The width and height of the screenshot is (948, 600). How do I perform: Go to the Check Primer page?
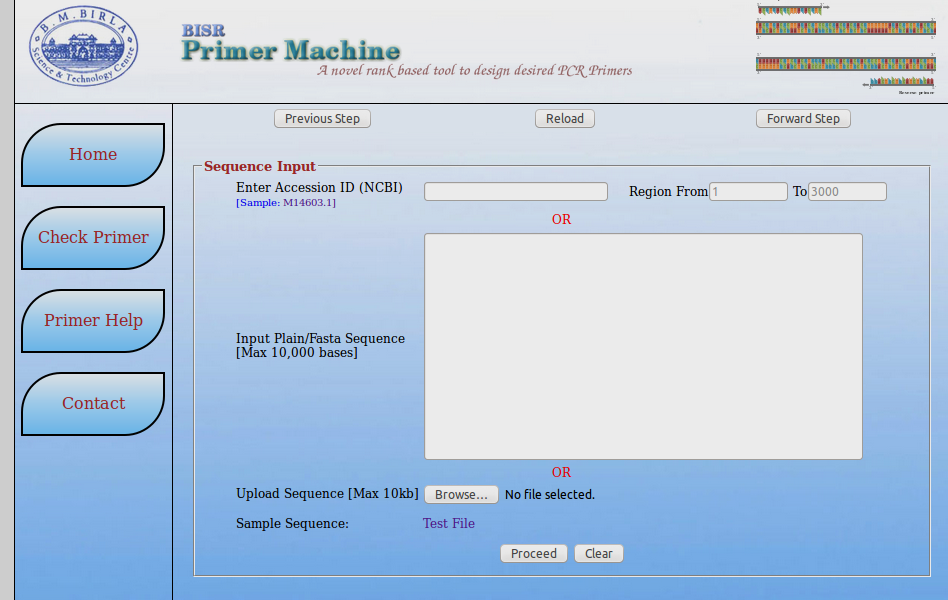click(93, 237)
